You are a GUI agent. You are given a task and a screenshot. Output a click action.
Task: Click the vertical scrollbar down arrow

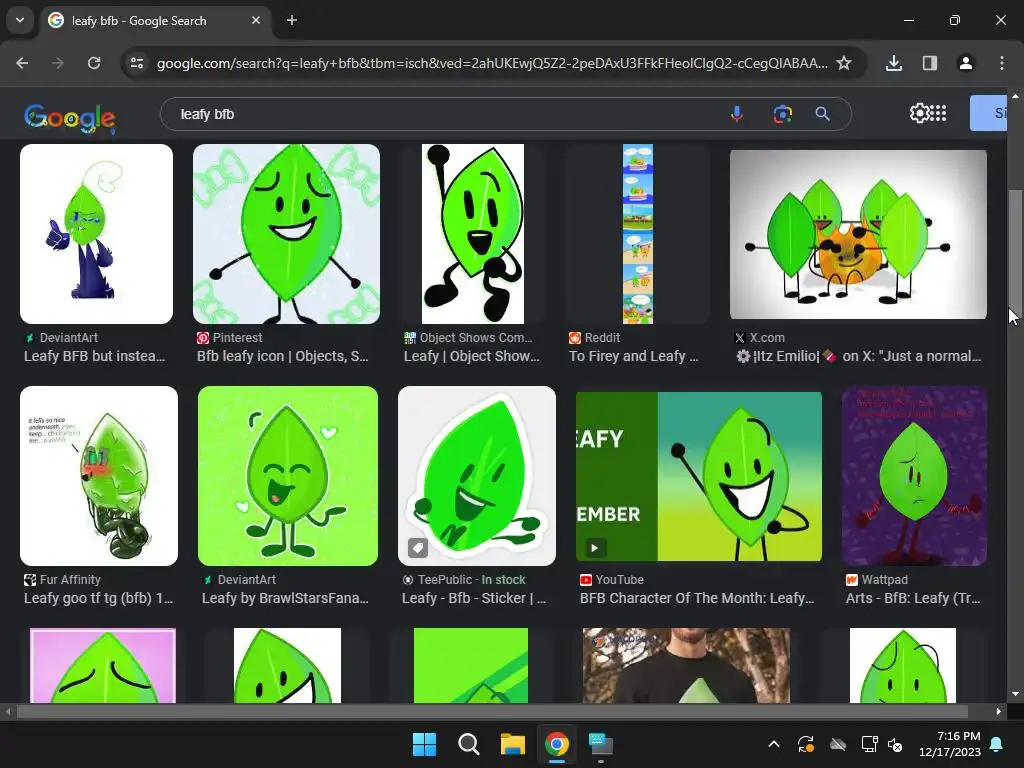pos(1015,694)
